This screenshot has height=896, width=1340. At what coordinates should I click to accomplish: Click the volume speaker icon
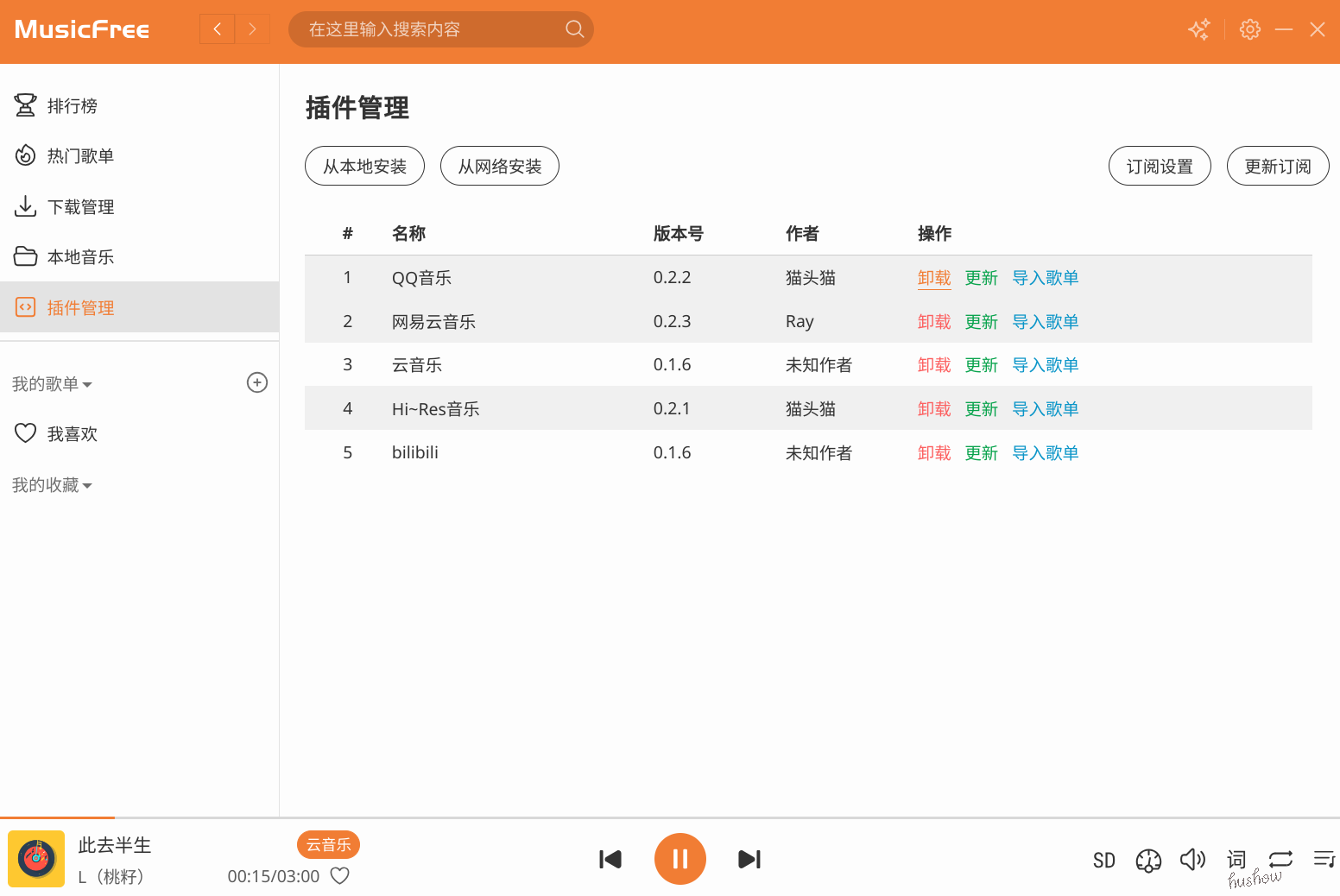(1192, 859)
